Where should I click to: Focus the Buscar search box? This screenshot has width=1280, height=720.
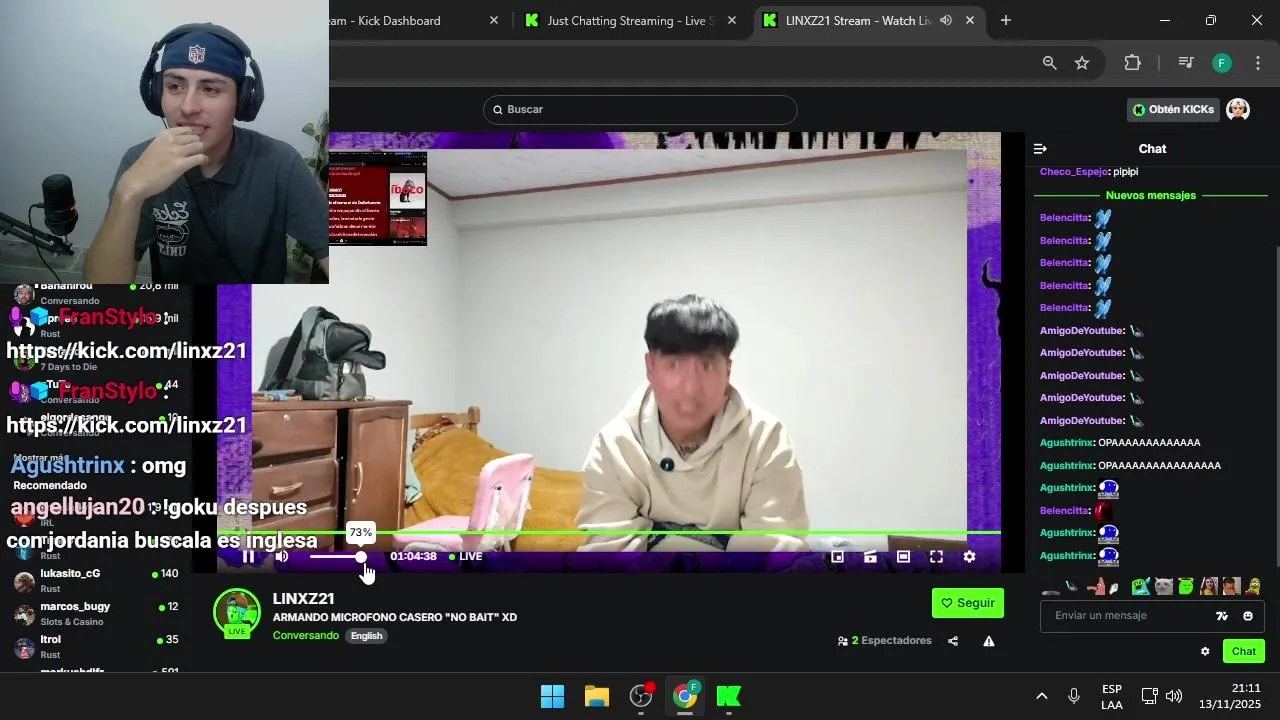tap(640, 110)
